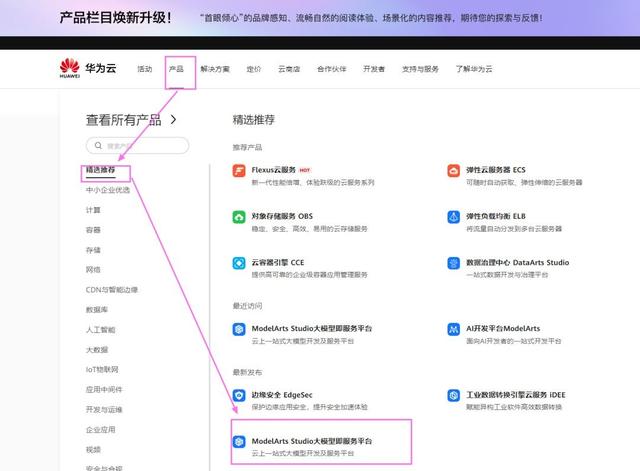Viewport: 640px width, 471px height.
Task: Open the 活动 menu
Action: coord(144,69)
